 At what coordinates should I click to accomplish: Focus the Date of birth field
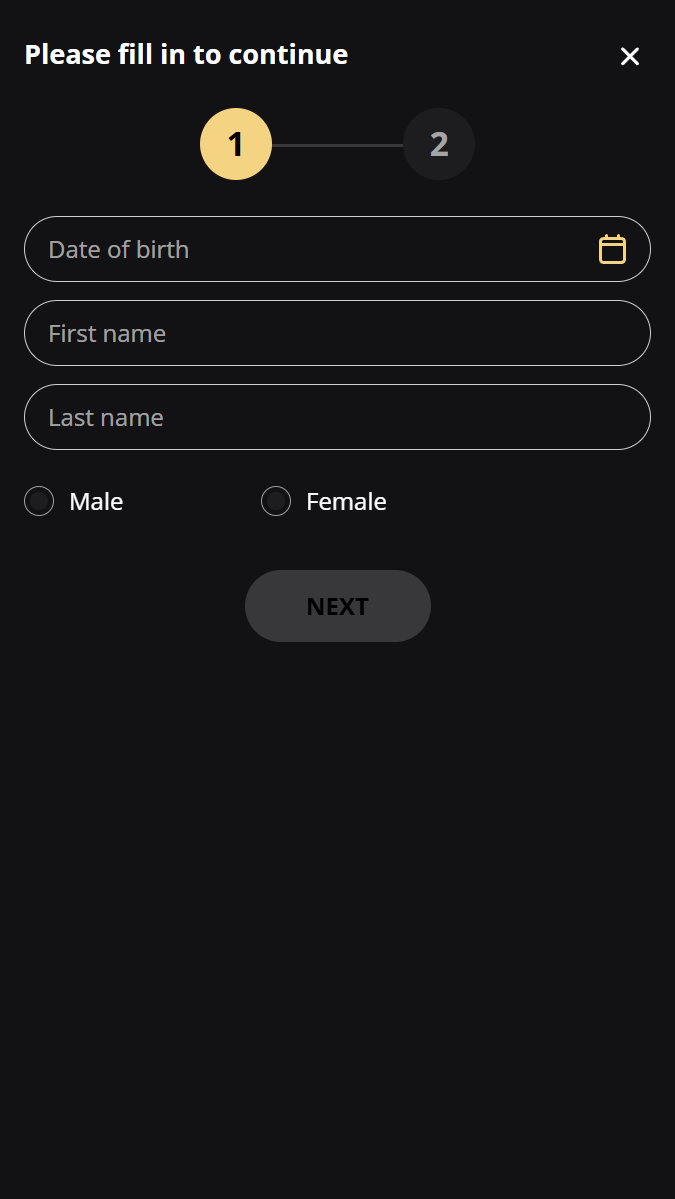(x=337, y=249)
